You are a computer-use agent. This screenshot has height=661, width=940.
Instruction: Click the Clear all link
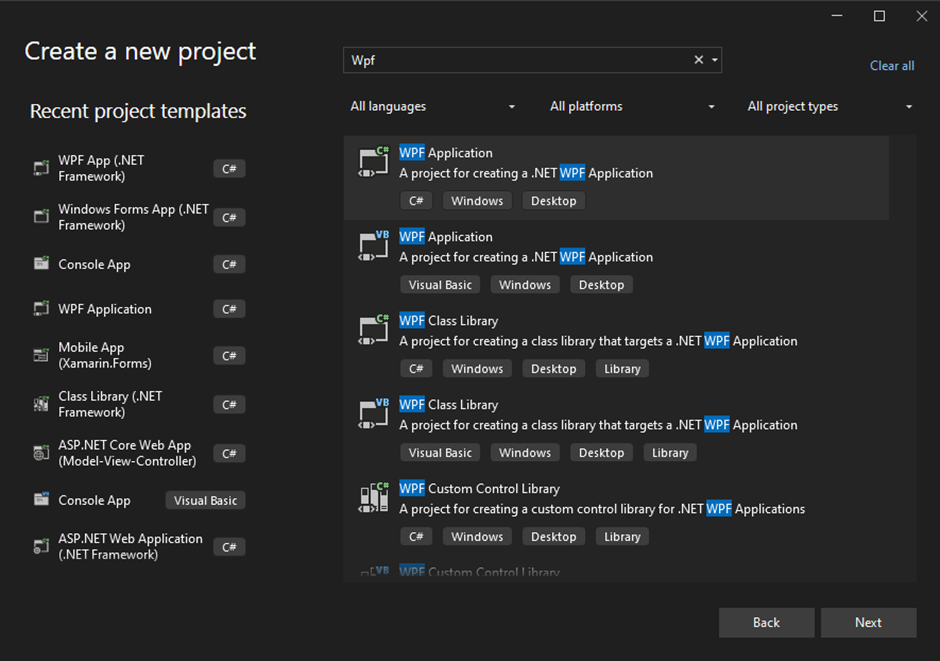[x=892, y=66]
